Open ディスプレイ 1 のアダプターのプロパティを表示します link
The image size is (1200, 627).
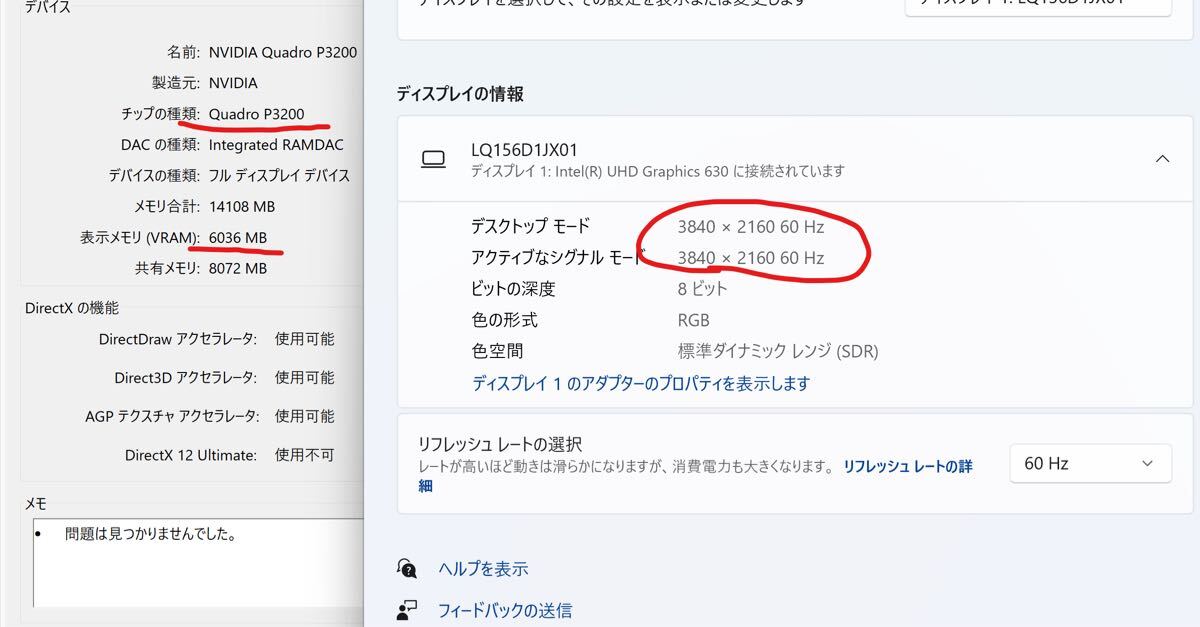pos(641,383)
